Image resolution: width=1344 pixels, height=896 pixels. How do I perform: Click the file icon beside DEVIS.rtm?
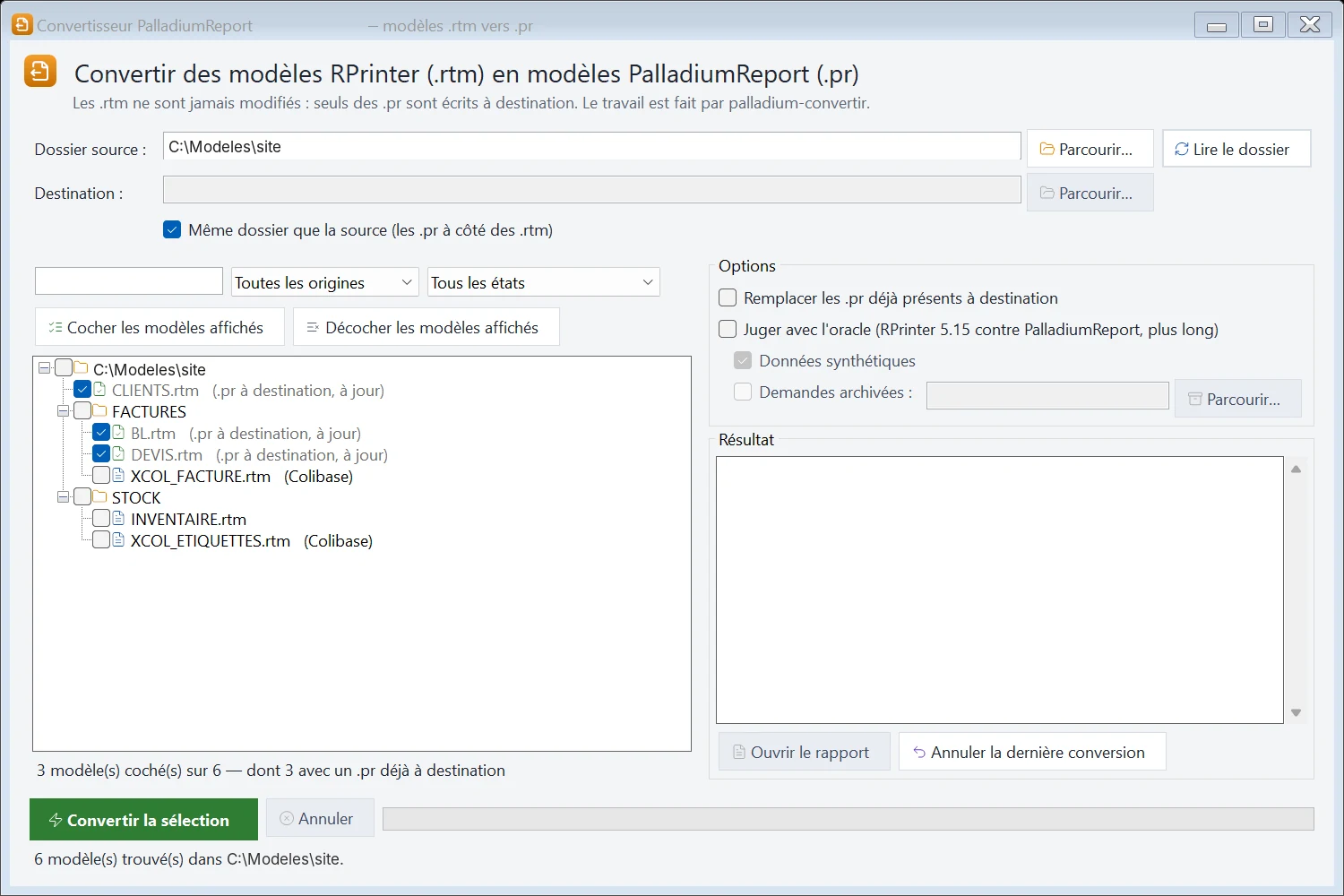[118, 454]
